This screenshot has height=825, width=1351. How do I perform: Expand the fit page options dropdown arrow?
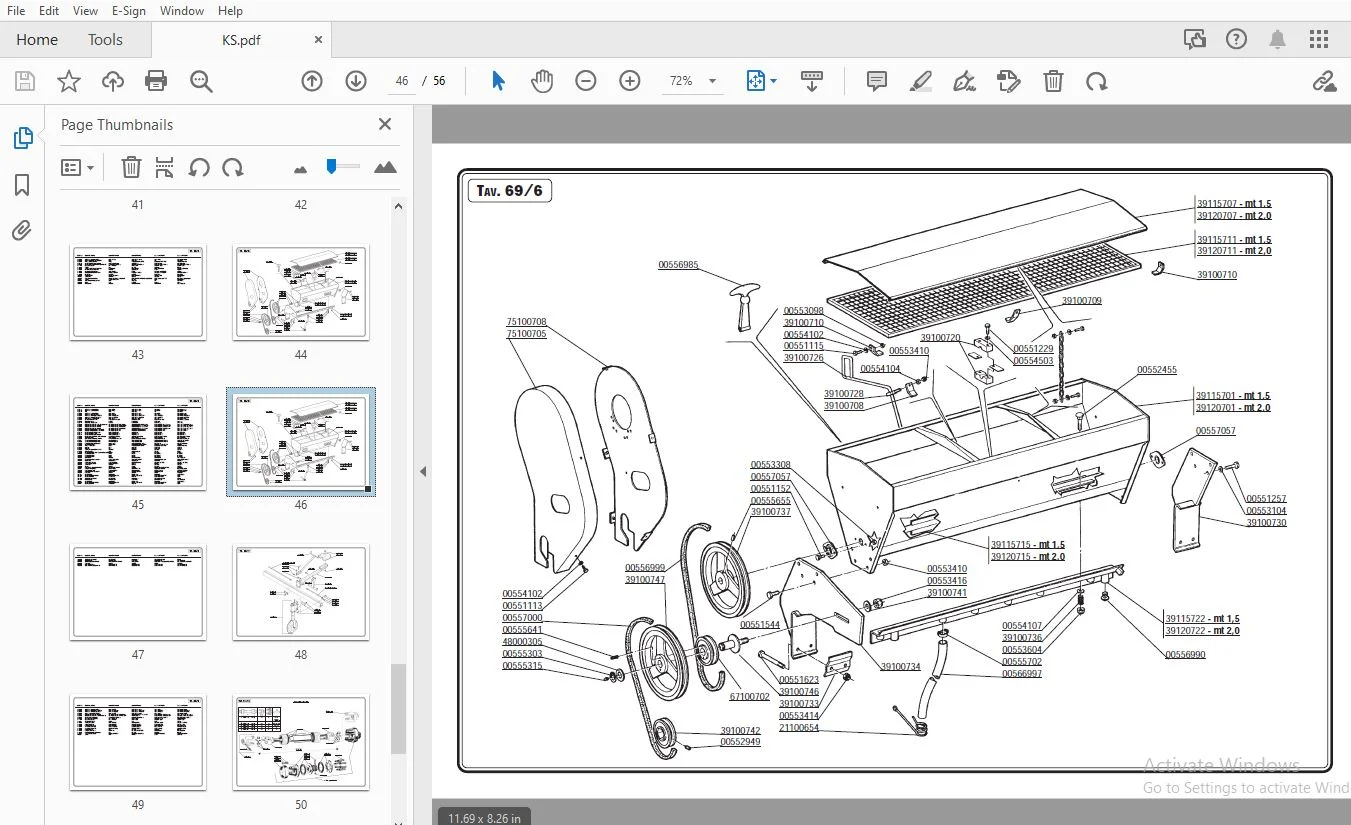[x=774, y=81]
